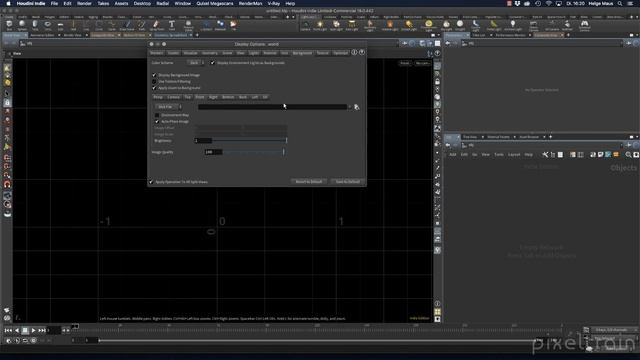Adjust the Image Quality slider

253,152
